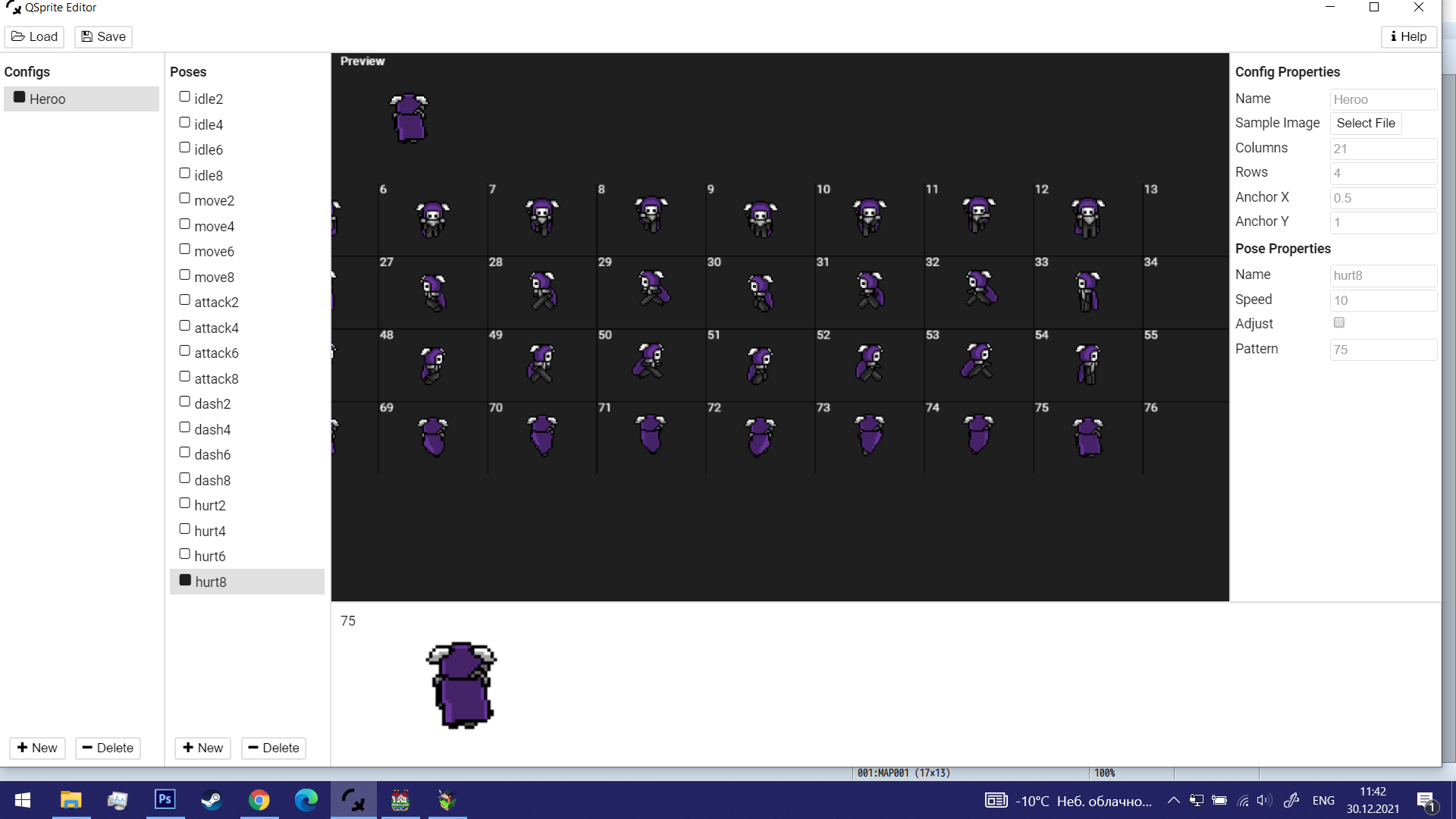Toggle the idle4 pose checkbox
This screenshot has width=1456, height=819.
point(184,123)
